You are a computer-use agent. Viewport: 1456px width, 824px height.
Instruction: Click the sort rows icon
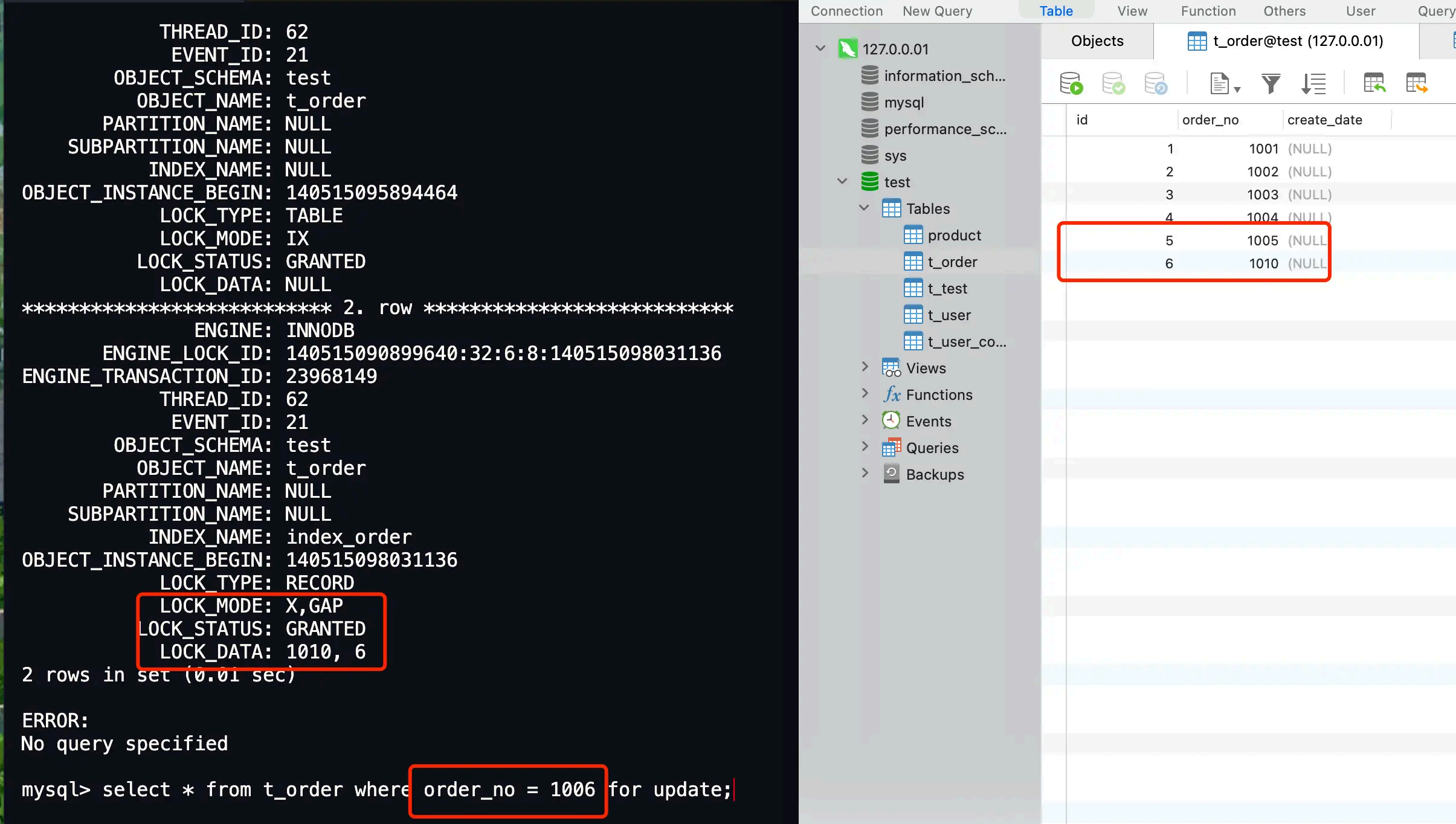point(1313,83)
